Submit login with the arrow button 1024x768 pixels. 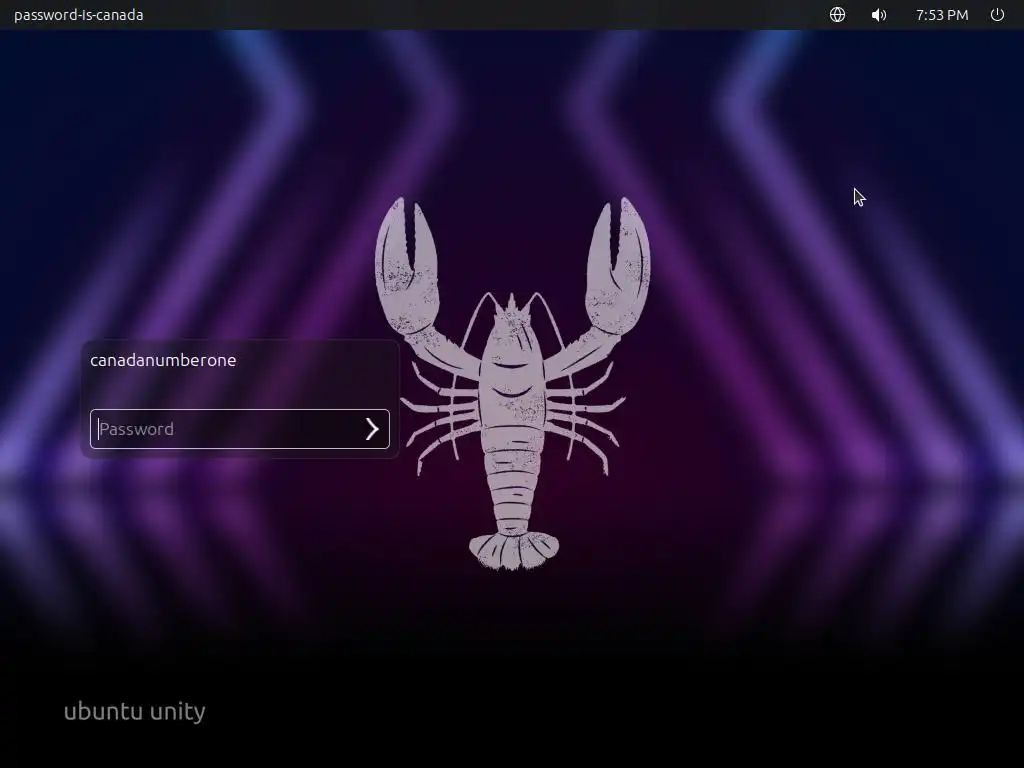click(x=372, y=429)
